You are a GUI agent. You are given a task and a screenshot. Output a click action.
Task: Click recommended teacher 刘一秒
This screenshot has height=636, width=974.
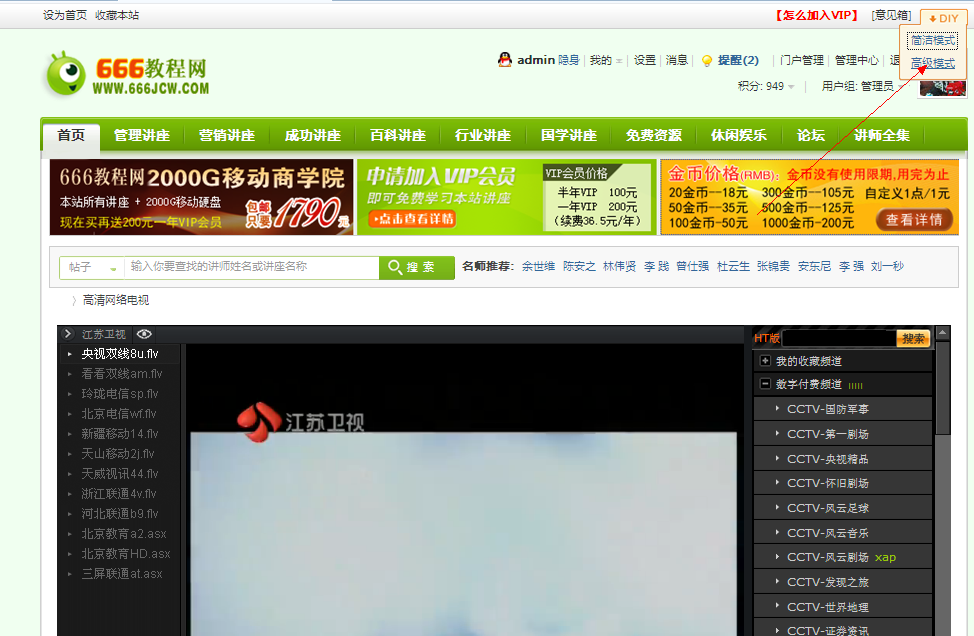coord(887,266)
